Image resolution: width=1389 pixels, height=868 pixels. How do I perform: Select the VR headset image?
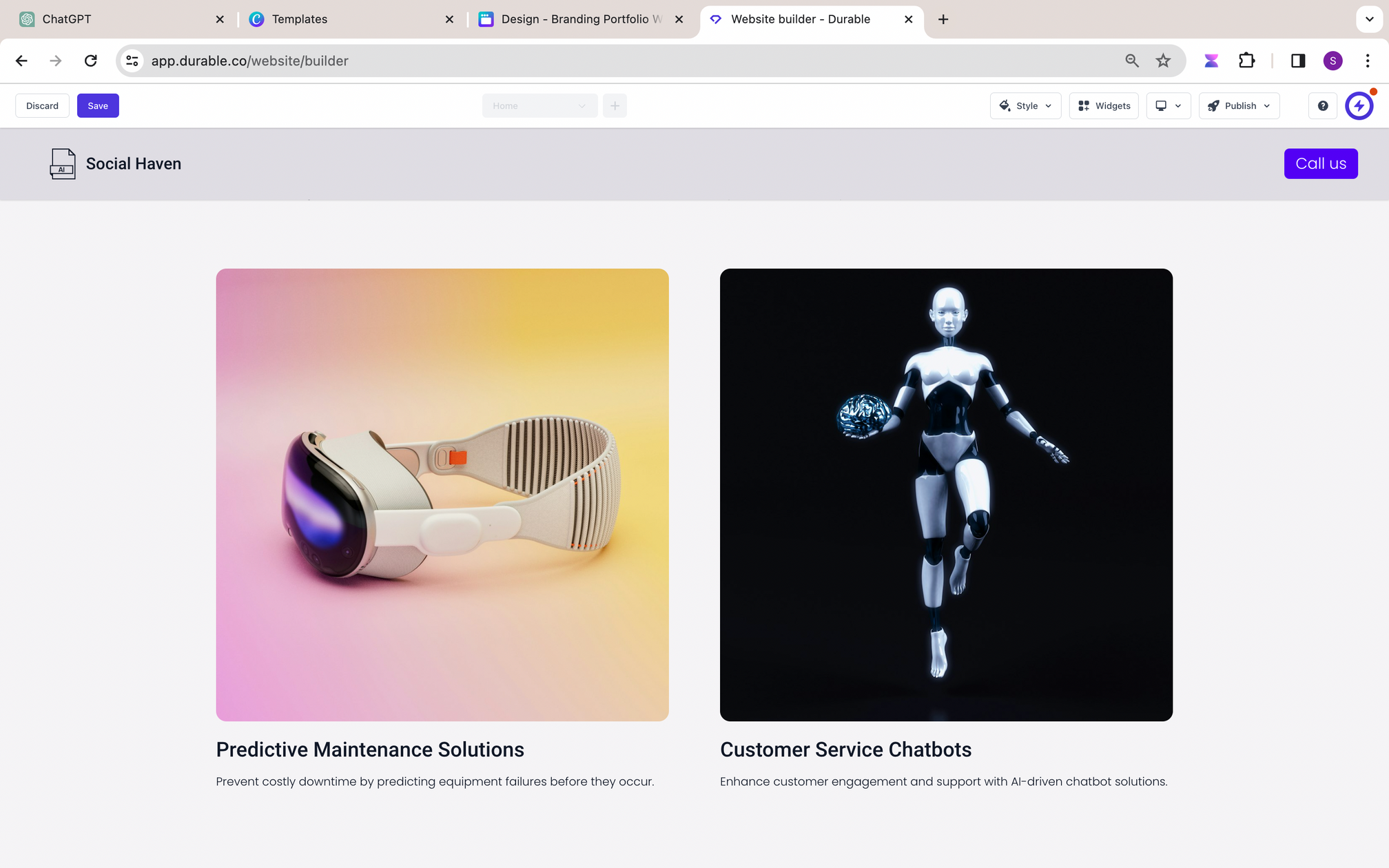(442, 495)
